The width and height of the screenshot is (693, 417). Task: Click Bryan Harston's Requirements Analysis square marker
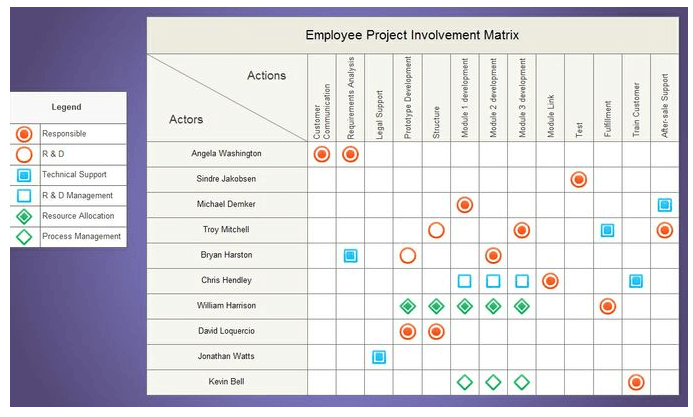pos(351,256)
